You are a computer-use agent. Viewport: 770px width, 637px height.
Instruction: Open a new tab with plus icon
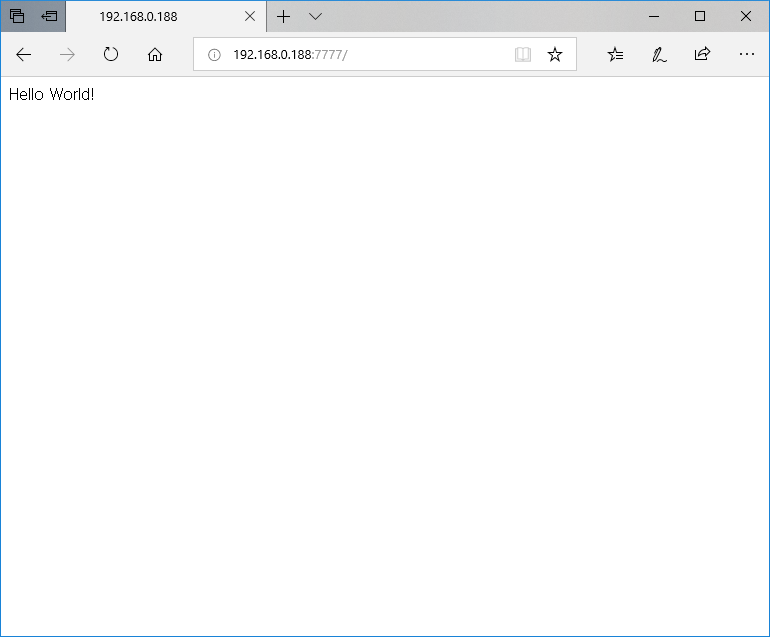tap(283, 17)
